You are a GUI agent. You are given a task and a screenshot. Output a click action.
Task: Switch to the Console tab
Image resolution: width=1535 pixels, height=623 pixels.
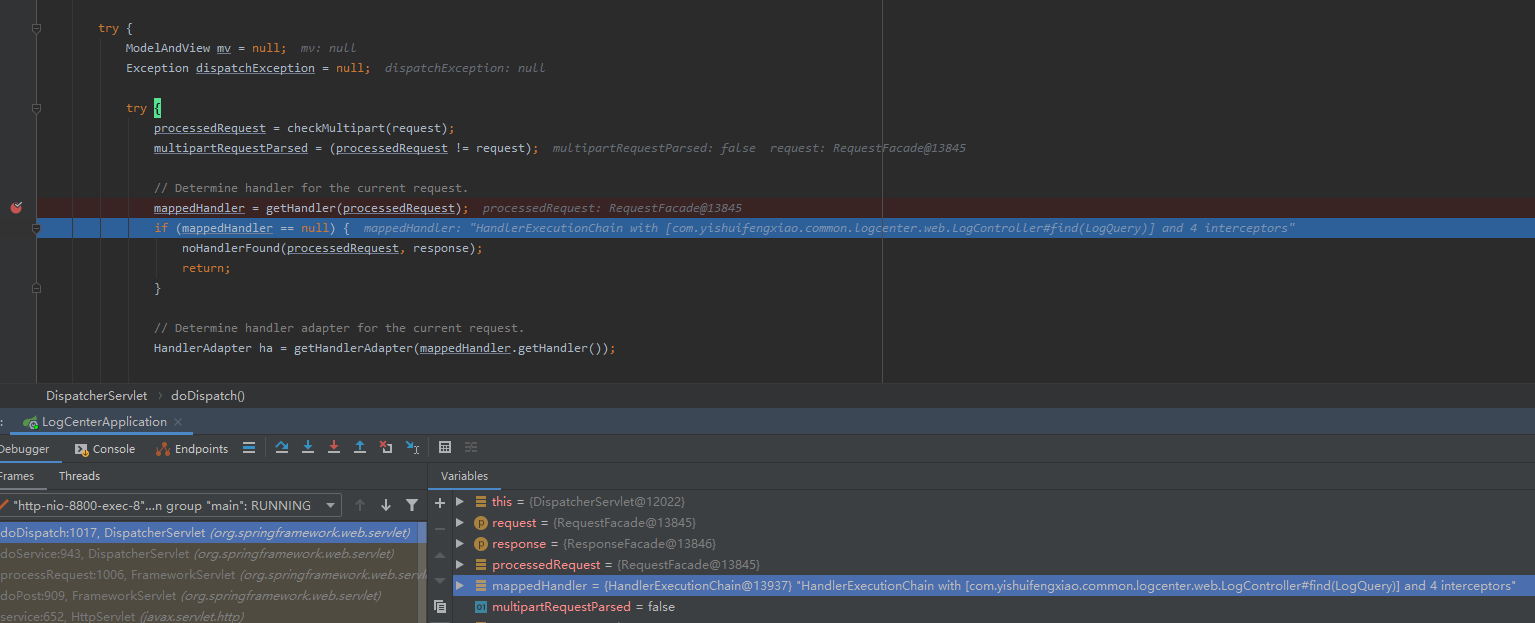105,449
